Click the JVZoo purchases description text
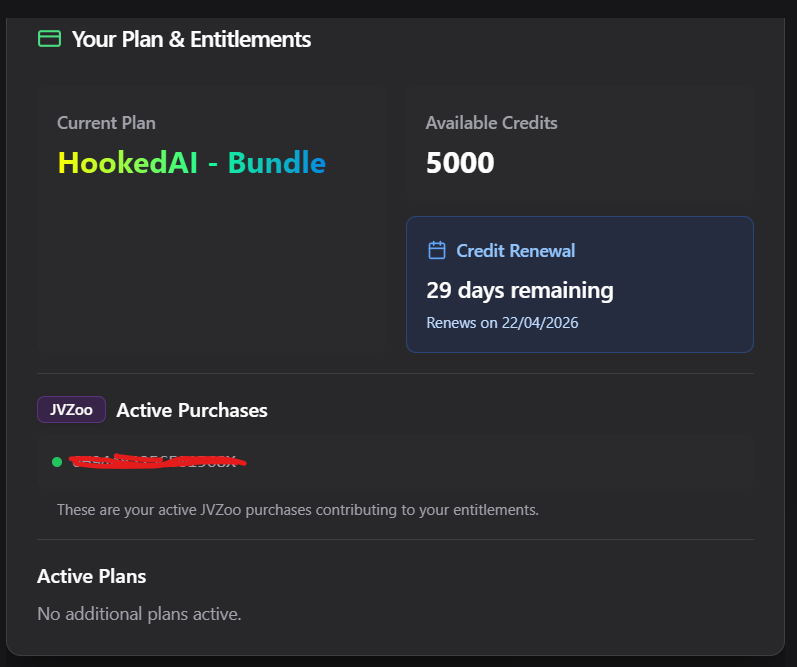Screen dimensions: 797x667 (298, 510)
